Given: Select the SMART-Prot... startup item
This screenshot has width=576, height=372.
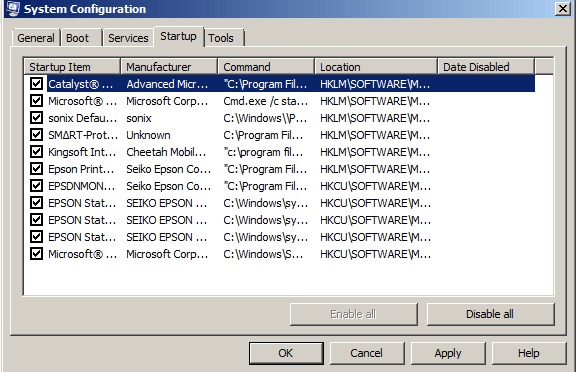Looking at the screenshot, I should tap(83, 135).
